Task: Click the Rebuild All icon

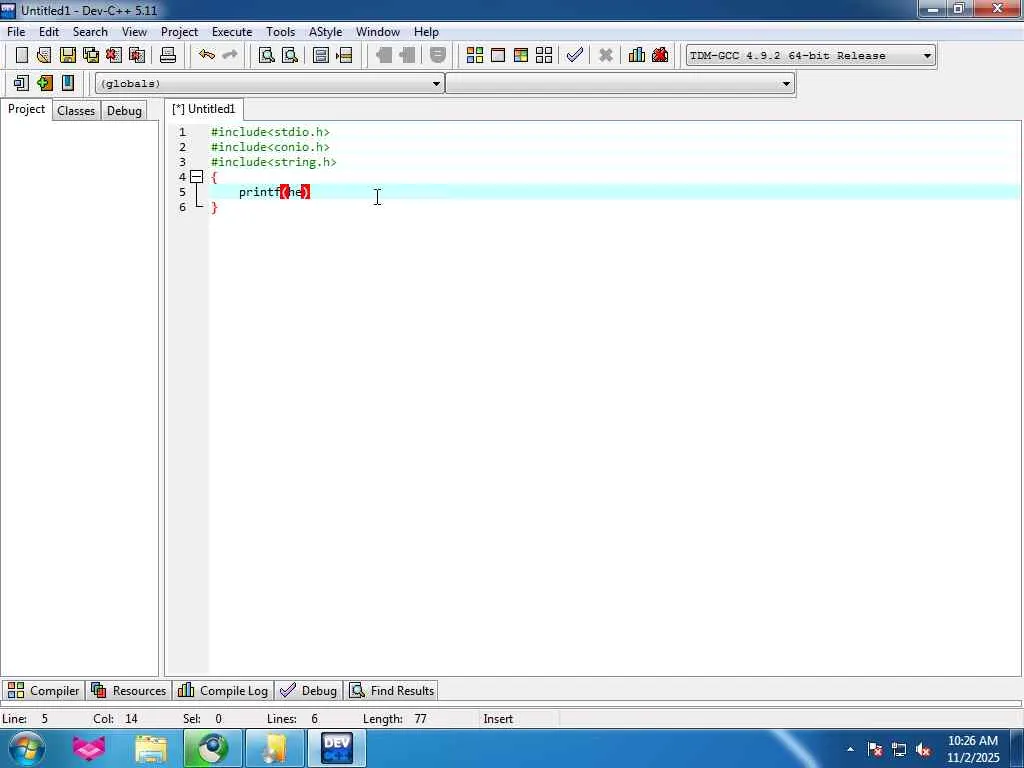Action: (543, 56)
